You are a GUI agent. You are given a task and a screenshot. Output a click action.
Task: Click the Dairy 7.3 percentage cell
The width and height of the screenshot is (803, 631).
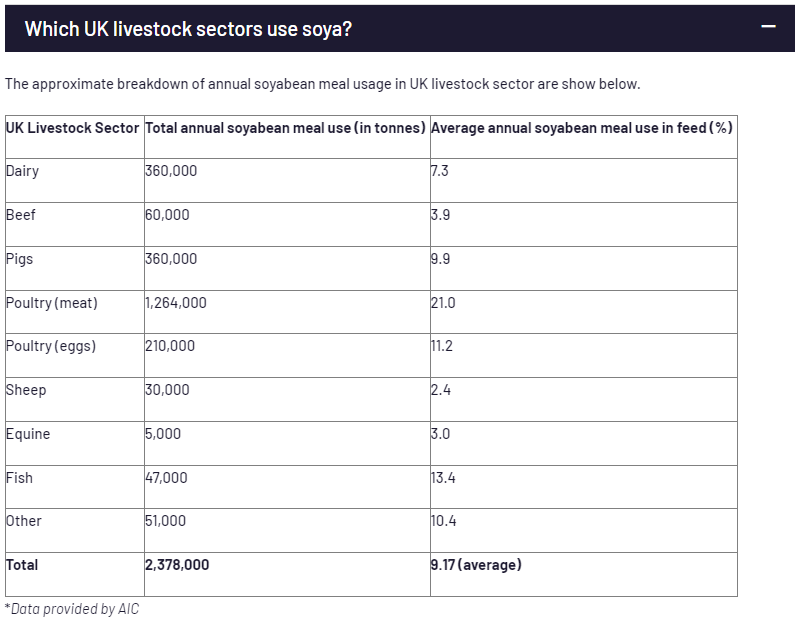point(440,171)
